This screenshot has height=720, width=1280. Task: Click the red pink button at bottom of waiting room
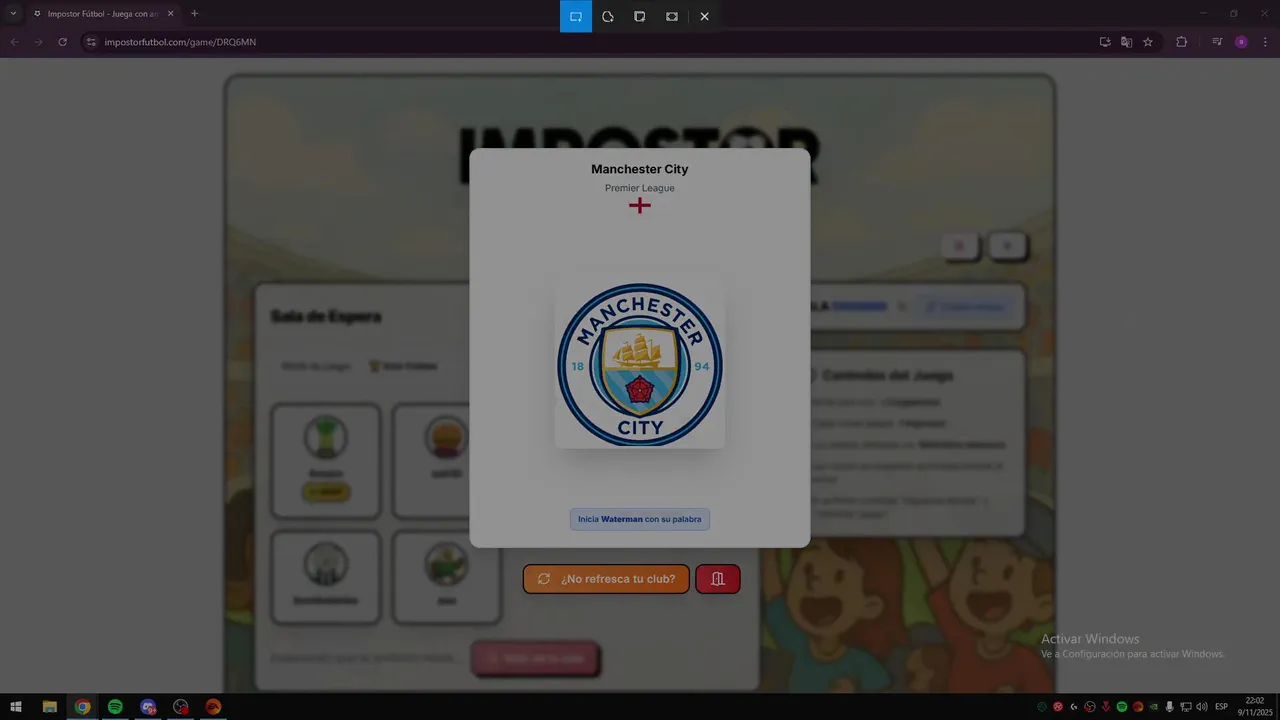point(535,658)
